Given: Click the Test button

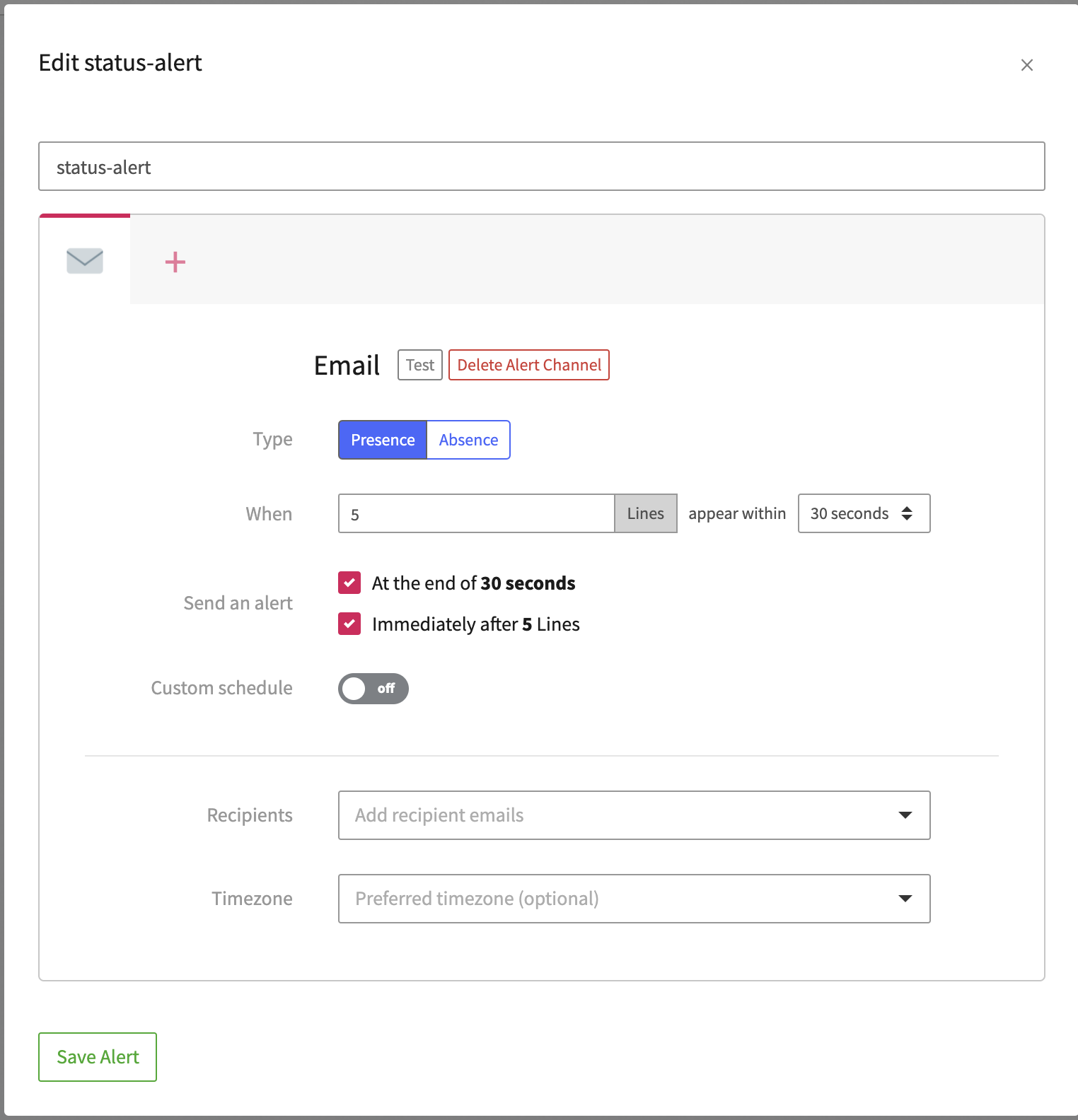Looking at the screenshot, I should coord(420,365).
